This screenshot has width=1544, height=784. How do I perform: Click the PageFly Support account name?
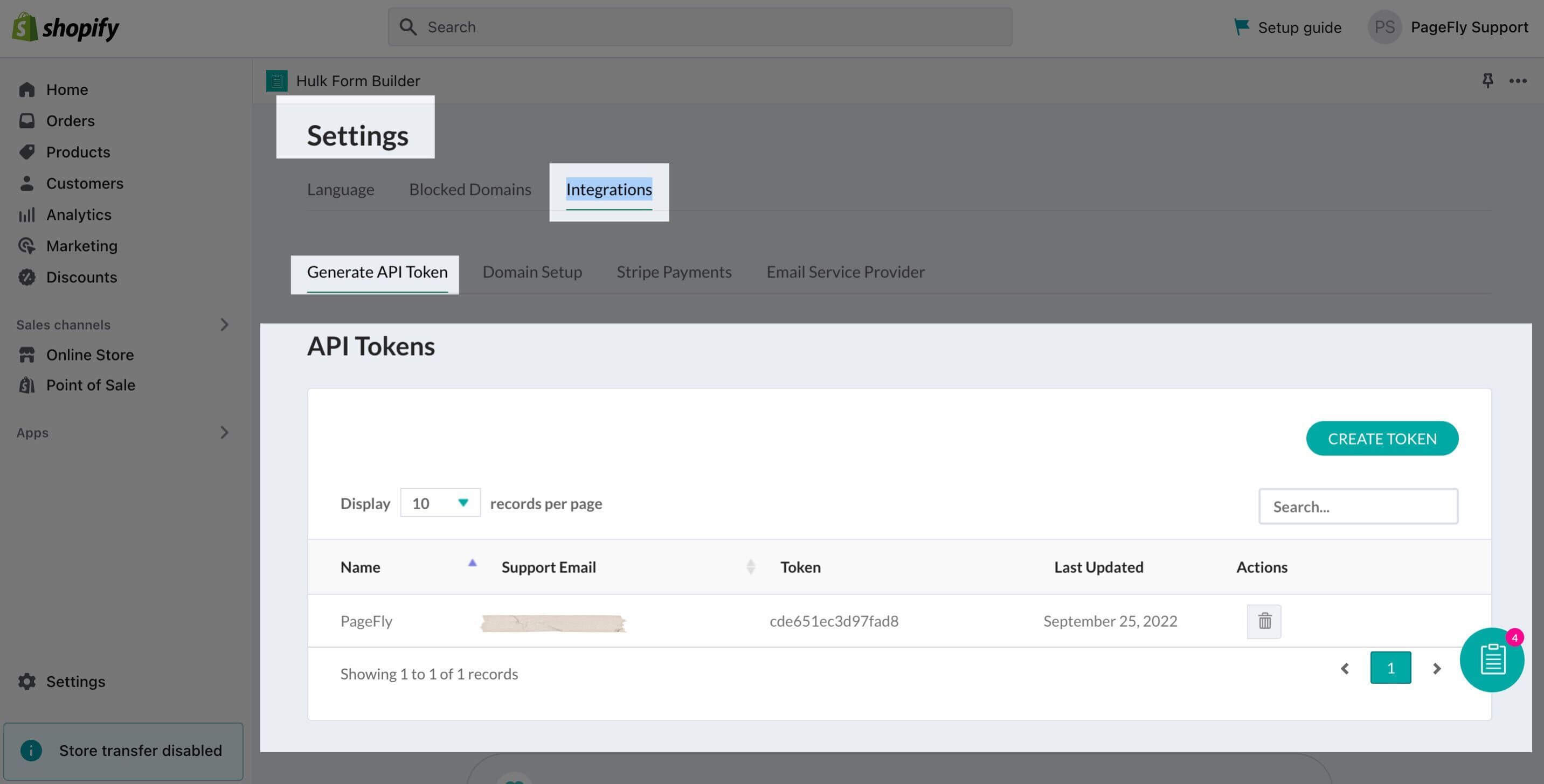click(x=1469, y=27)
